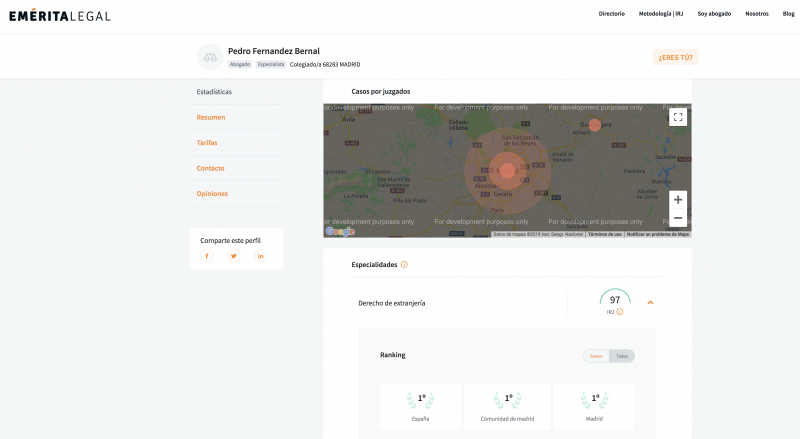Toggle fullscreen view of the map
Screen dimensions: 800x439
678,117
